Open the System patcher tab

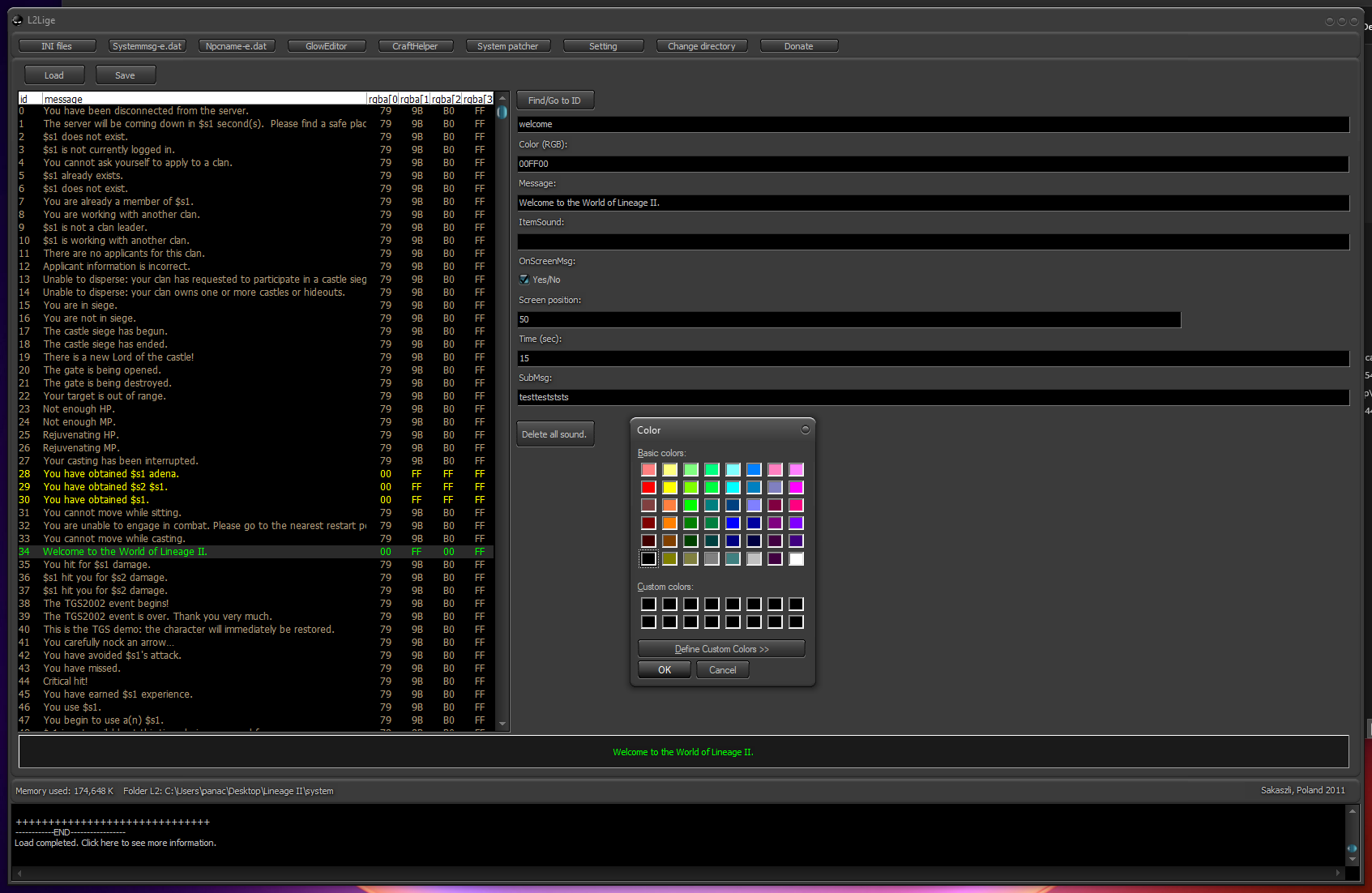[x=507, y=46]
